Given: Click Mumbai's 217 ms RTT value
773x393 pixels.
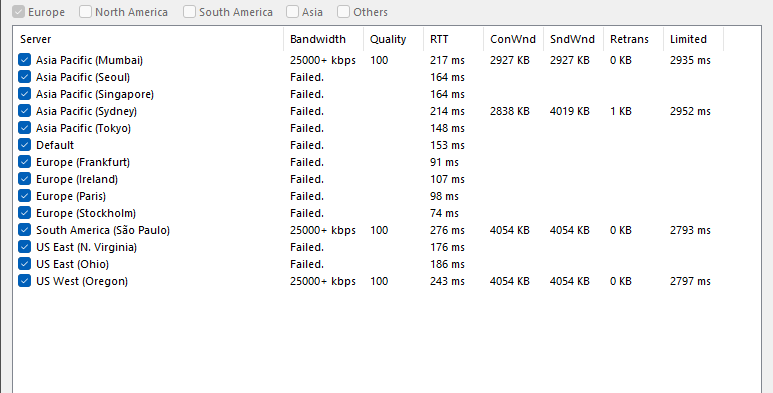Looking at the screenshot, I should pyautogui.click(x=447, y=60).
